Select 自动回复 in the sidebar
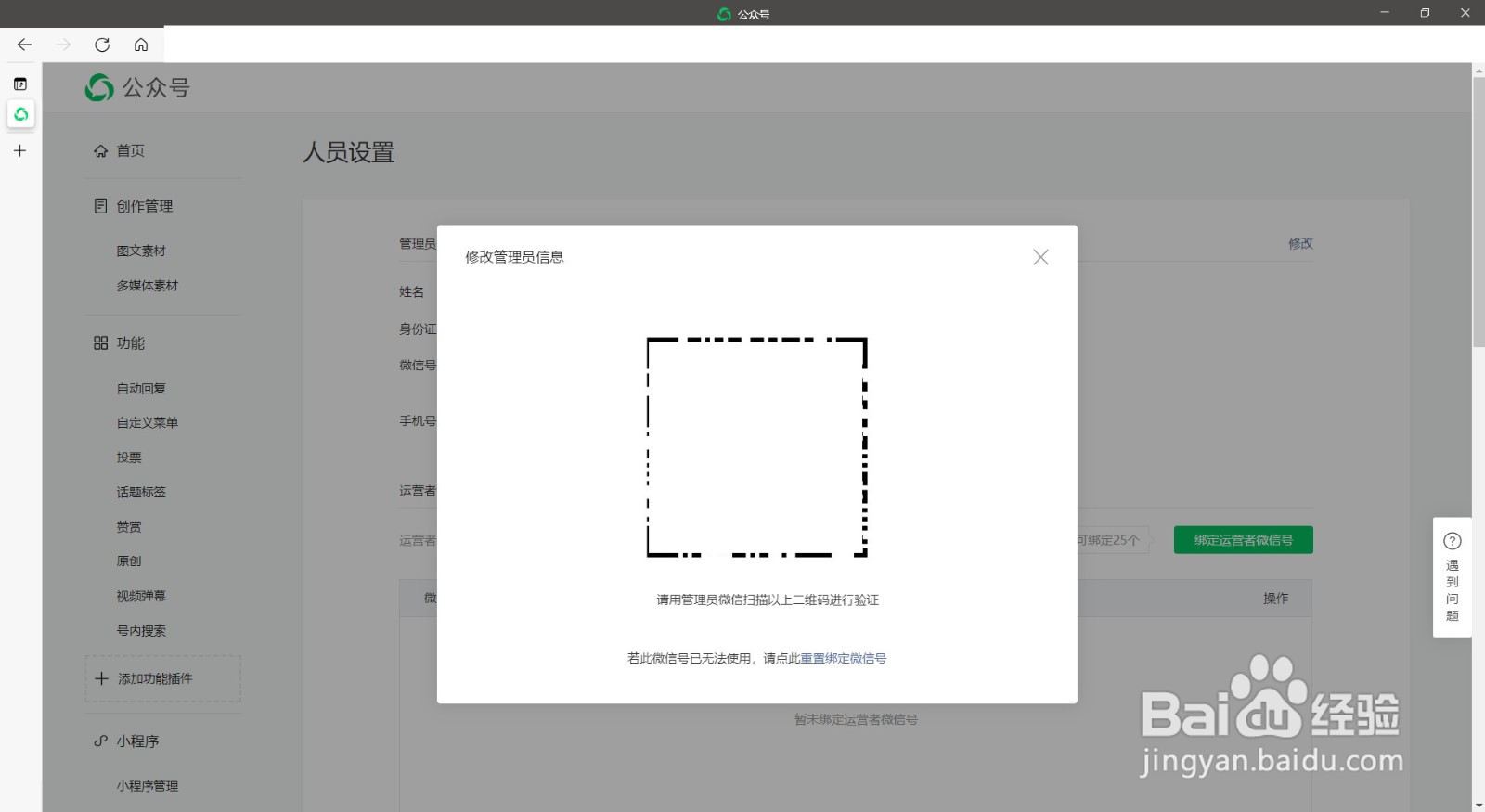 141,389
